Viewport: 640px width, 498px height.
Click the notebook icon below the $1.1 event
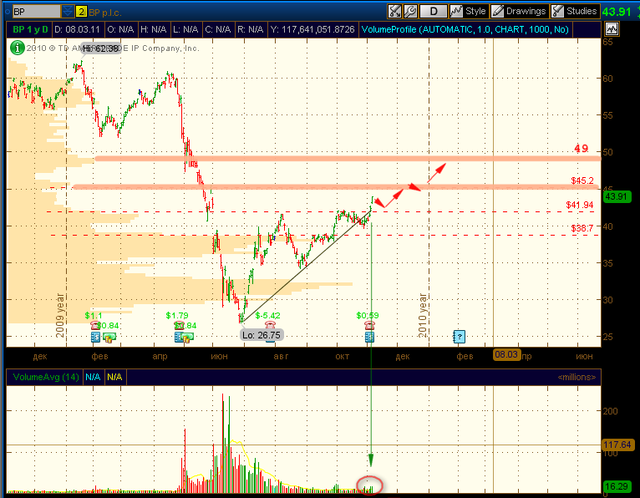[95, 337]
